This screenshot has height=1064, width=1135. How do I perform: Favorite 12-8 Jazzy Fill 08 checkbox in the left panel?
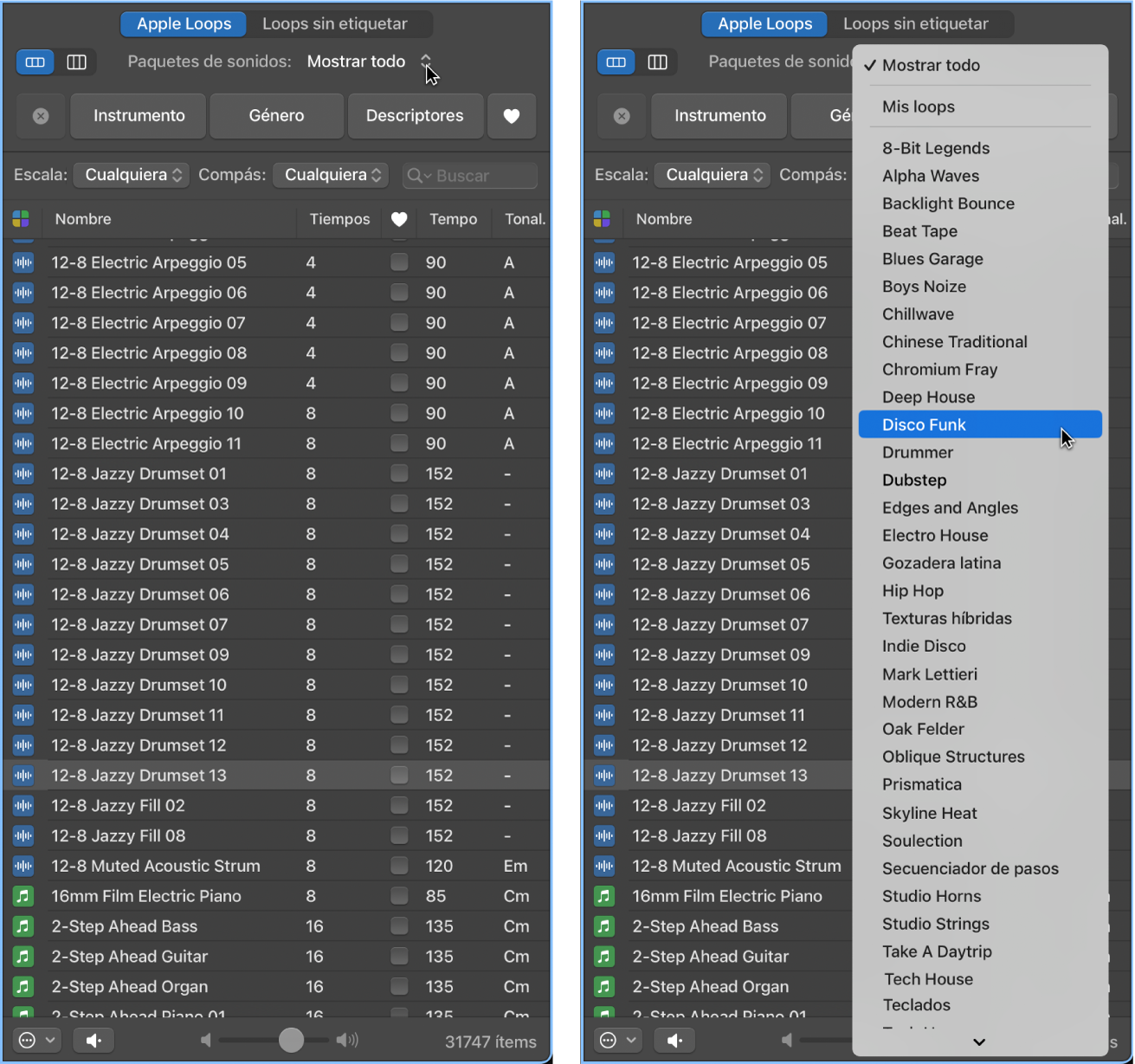pos(399,835)
